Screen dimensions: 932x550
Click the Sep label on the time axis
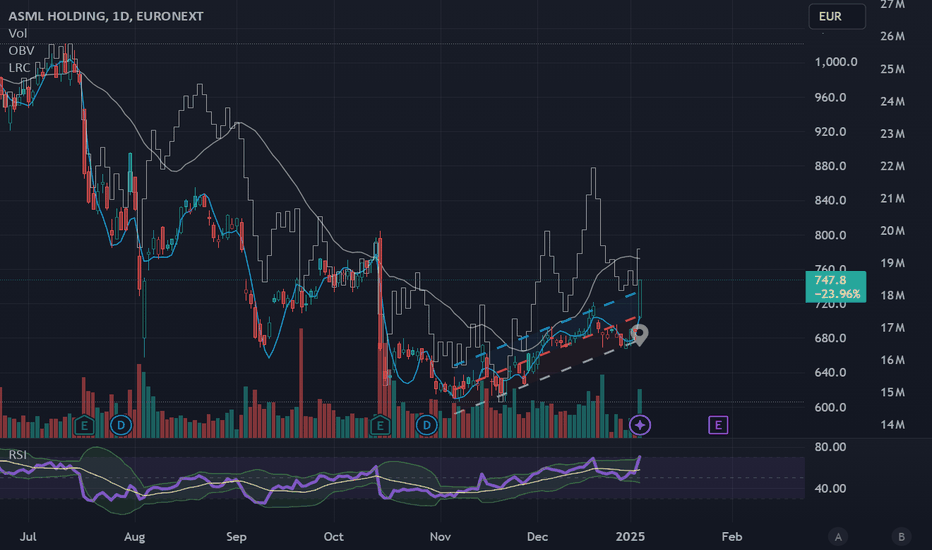point(236,536)
